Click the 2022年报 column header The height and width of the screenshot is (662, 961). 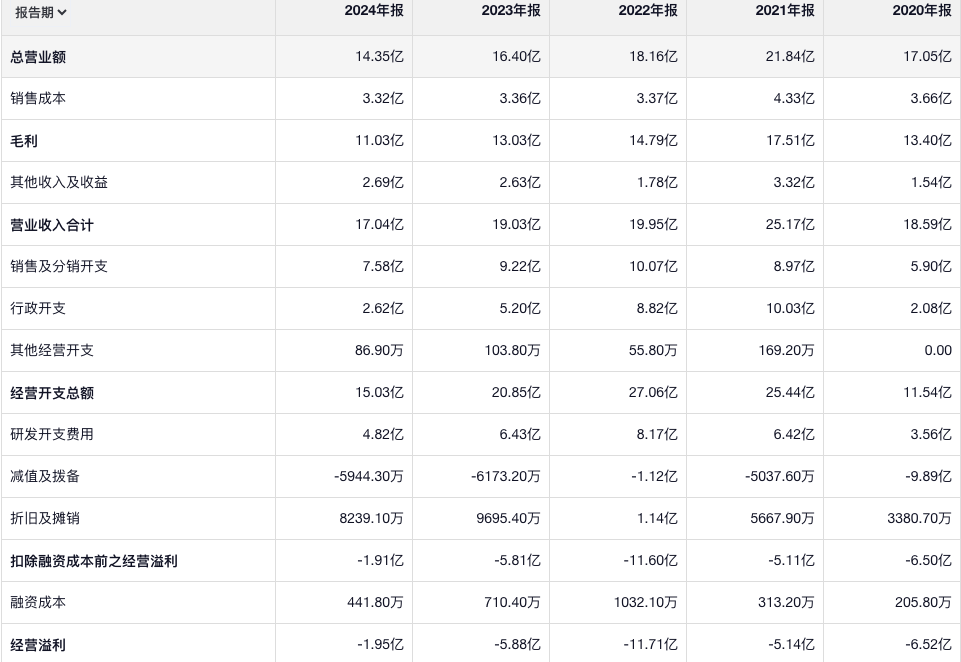pos(648,11)
